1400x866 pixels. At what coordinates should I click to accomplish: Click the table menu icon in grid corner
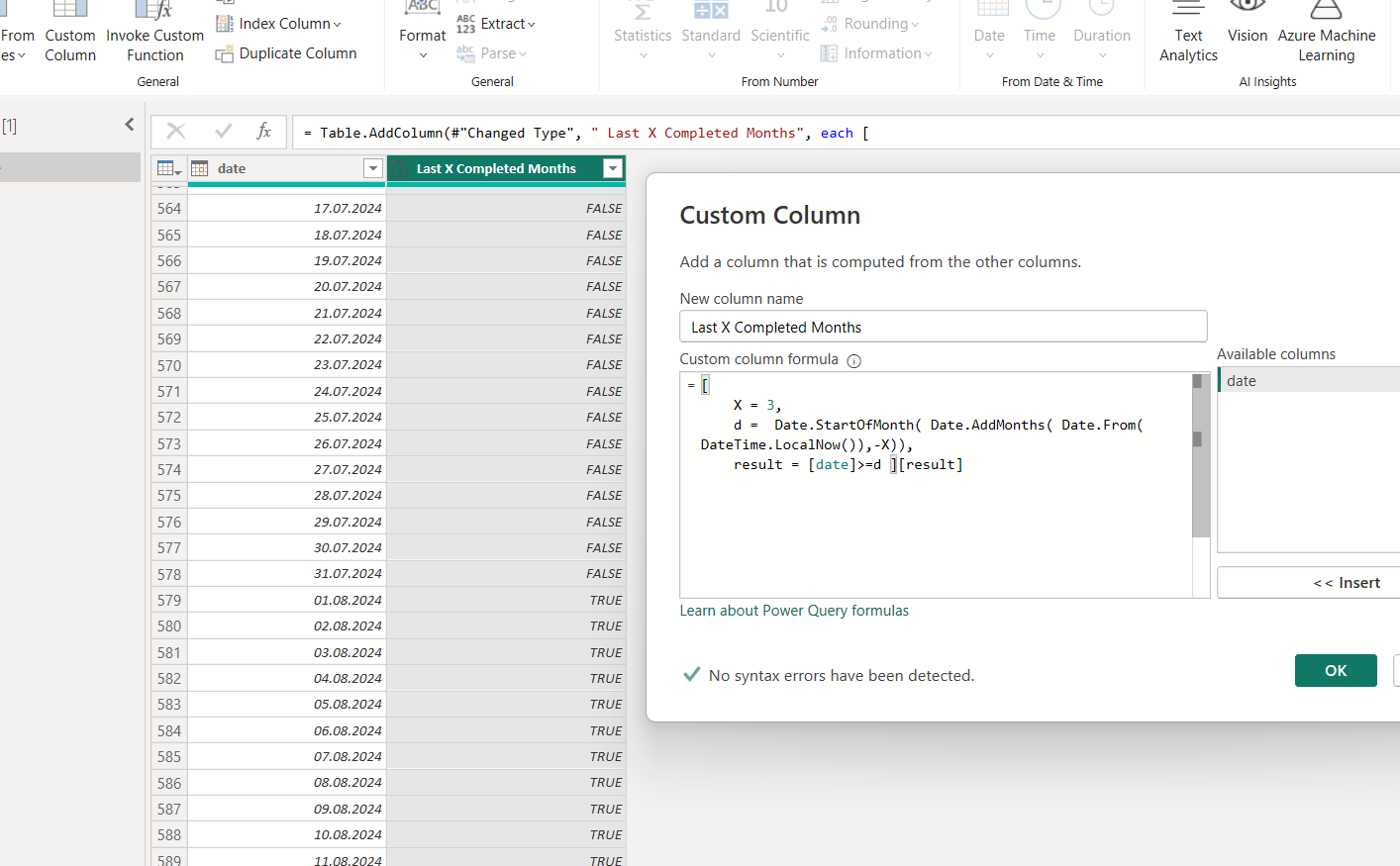[x=169, y=169]
